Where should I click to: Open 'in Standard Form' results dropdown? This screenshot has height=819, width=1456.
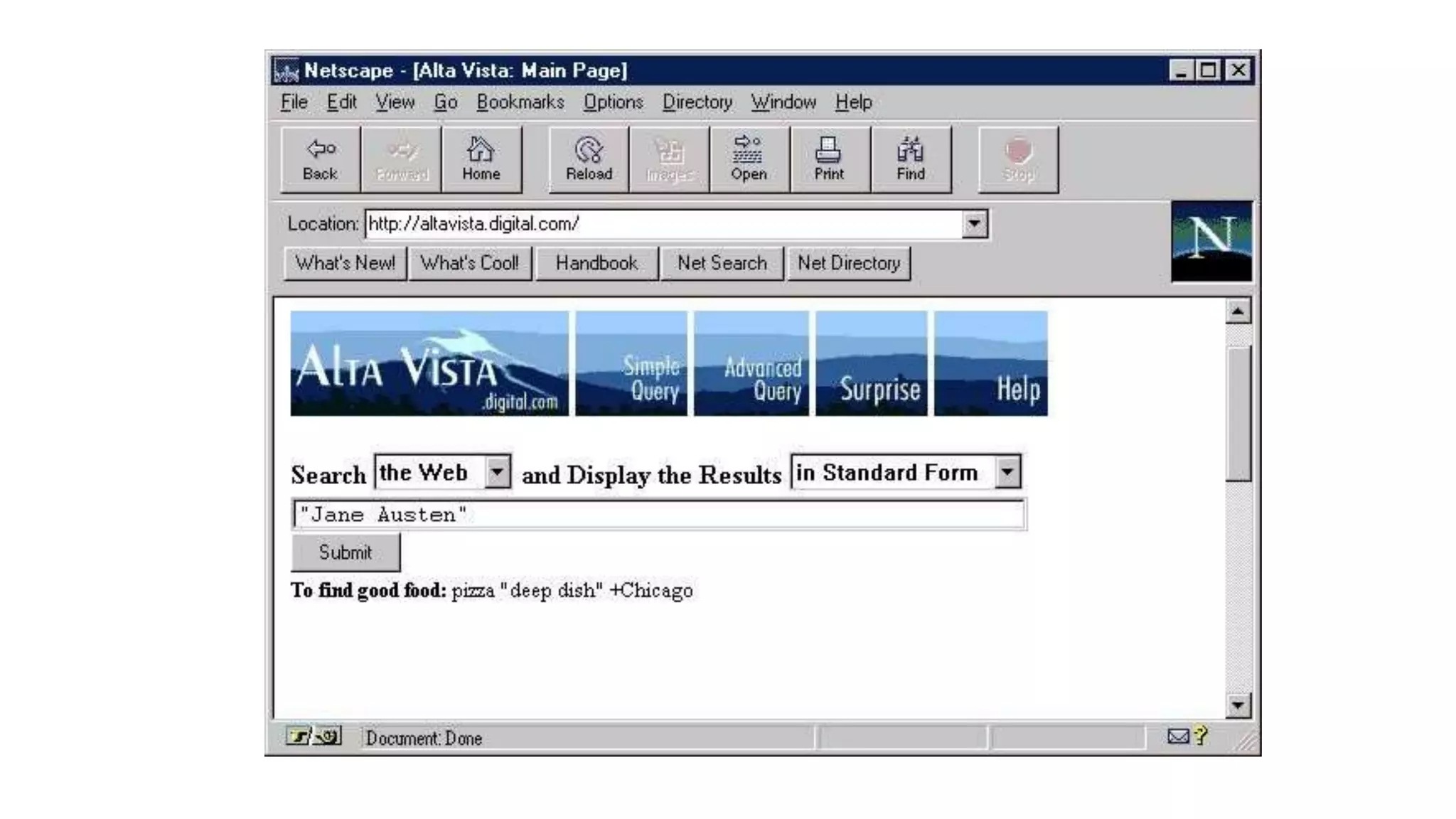click(x=1007, y=472)
